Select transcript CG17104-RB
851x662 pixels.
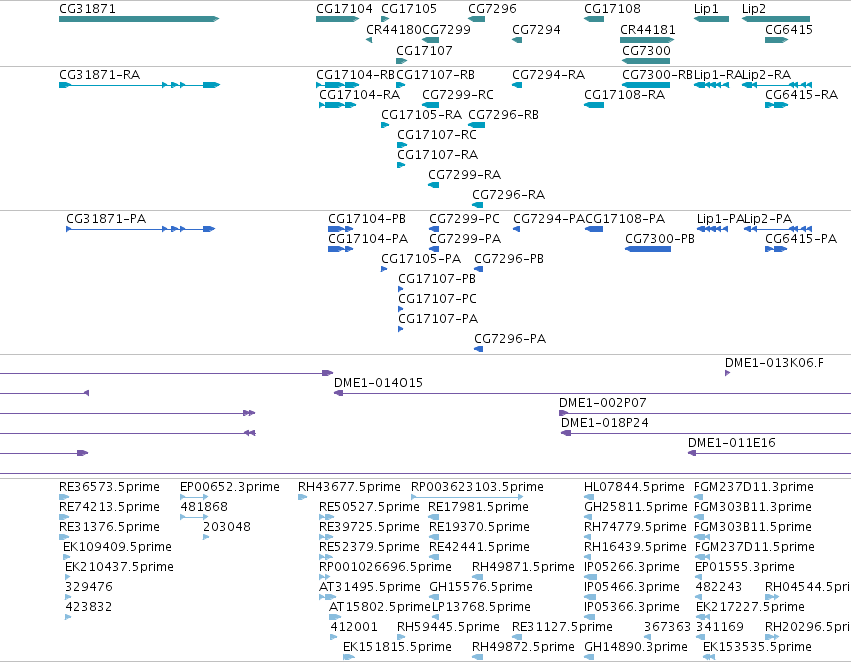(x=338, y=85)
